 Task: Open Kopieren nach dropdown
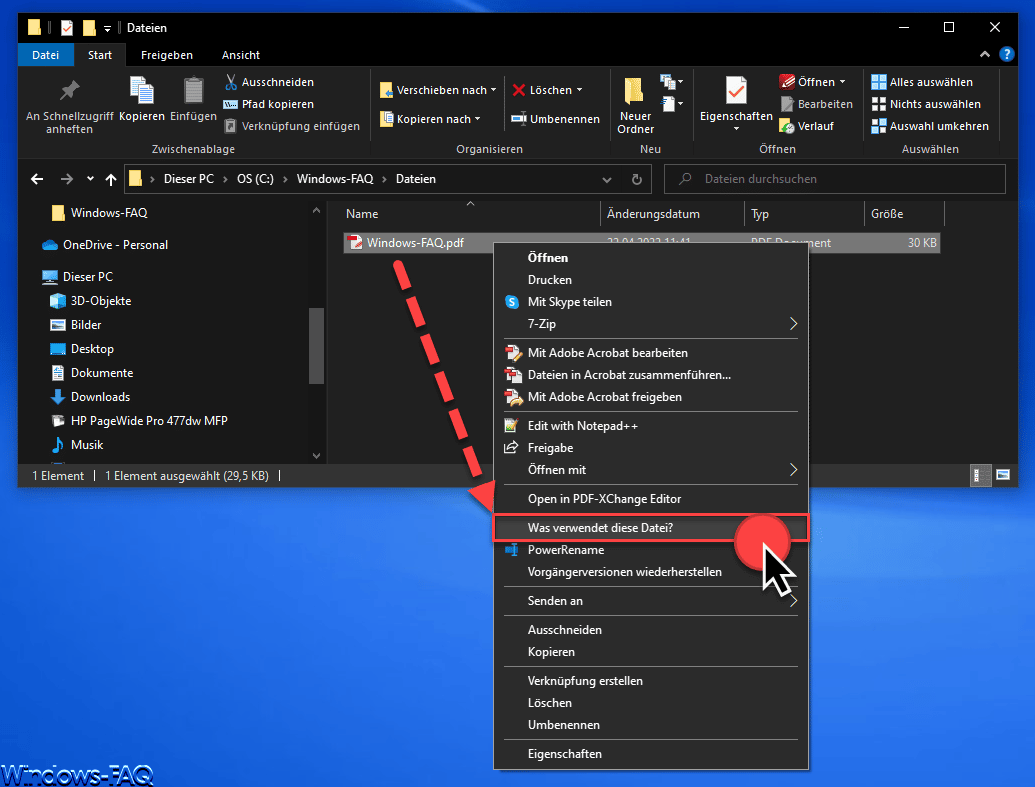[x=430, y=119]
